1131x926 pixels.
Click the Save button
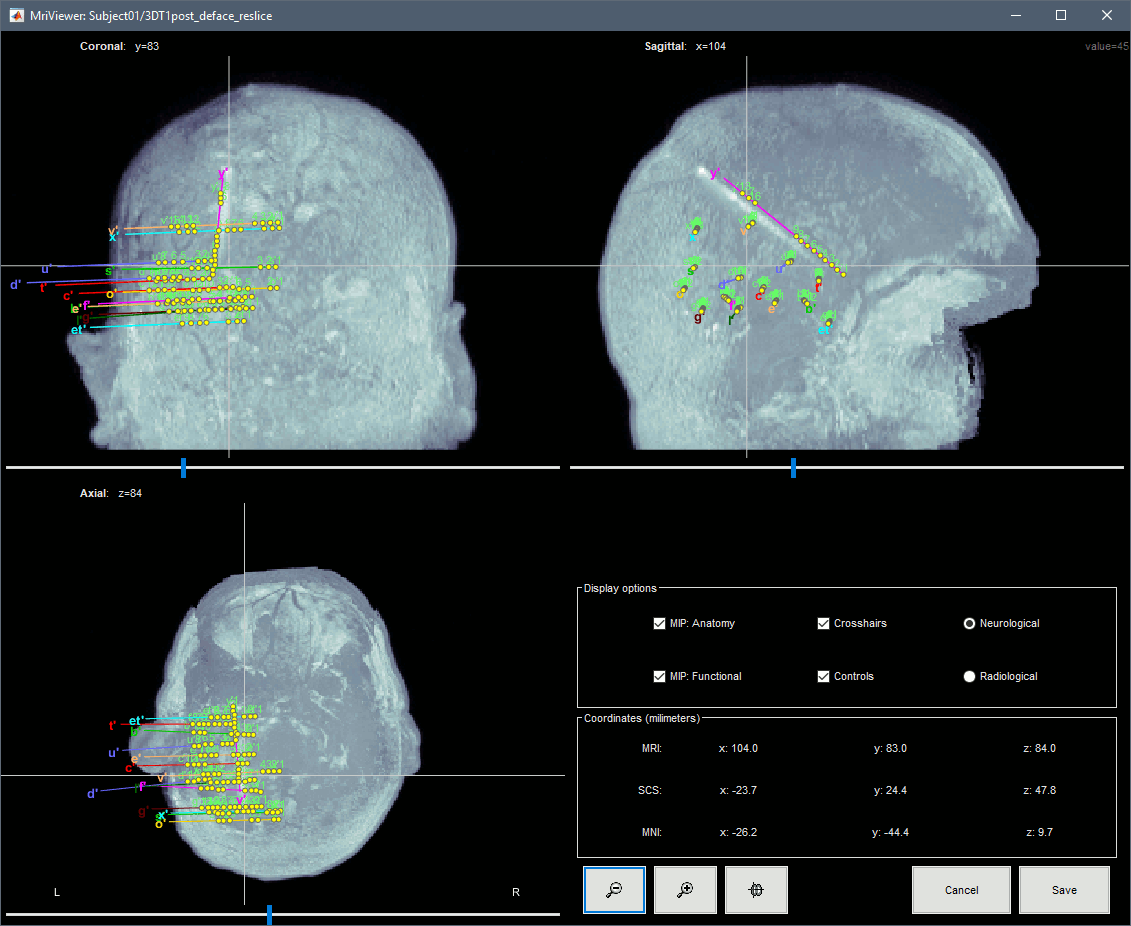(x=1064, y=890)
